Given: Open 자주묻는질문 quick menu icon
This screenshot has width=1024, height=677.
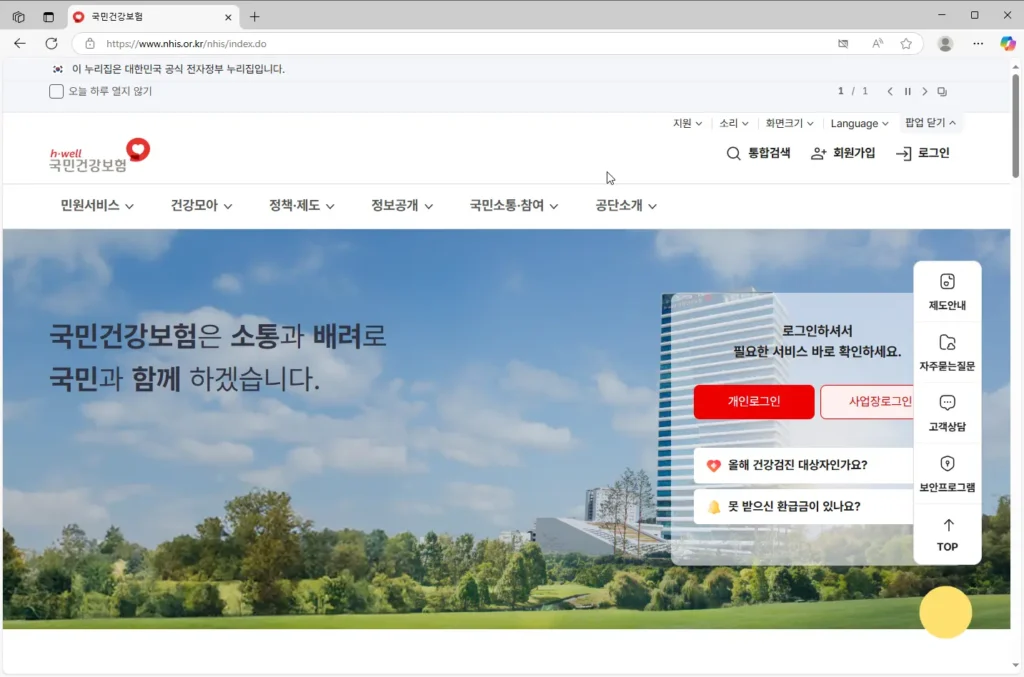Looking at the screenshot, I should click(947, 353).
